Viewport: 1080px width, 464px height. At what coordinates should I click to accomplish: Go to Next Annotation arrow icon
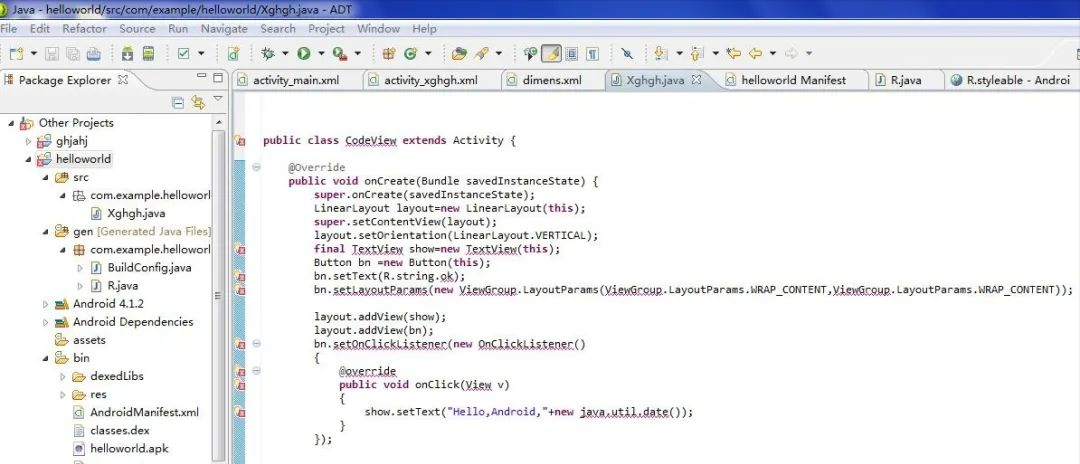click(x=661, y=53)
